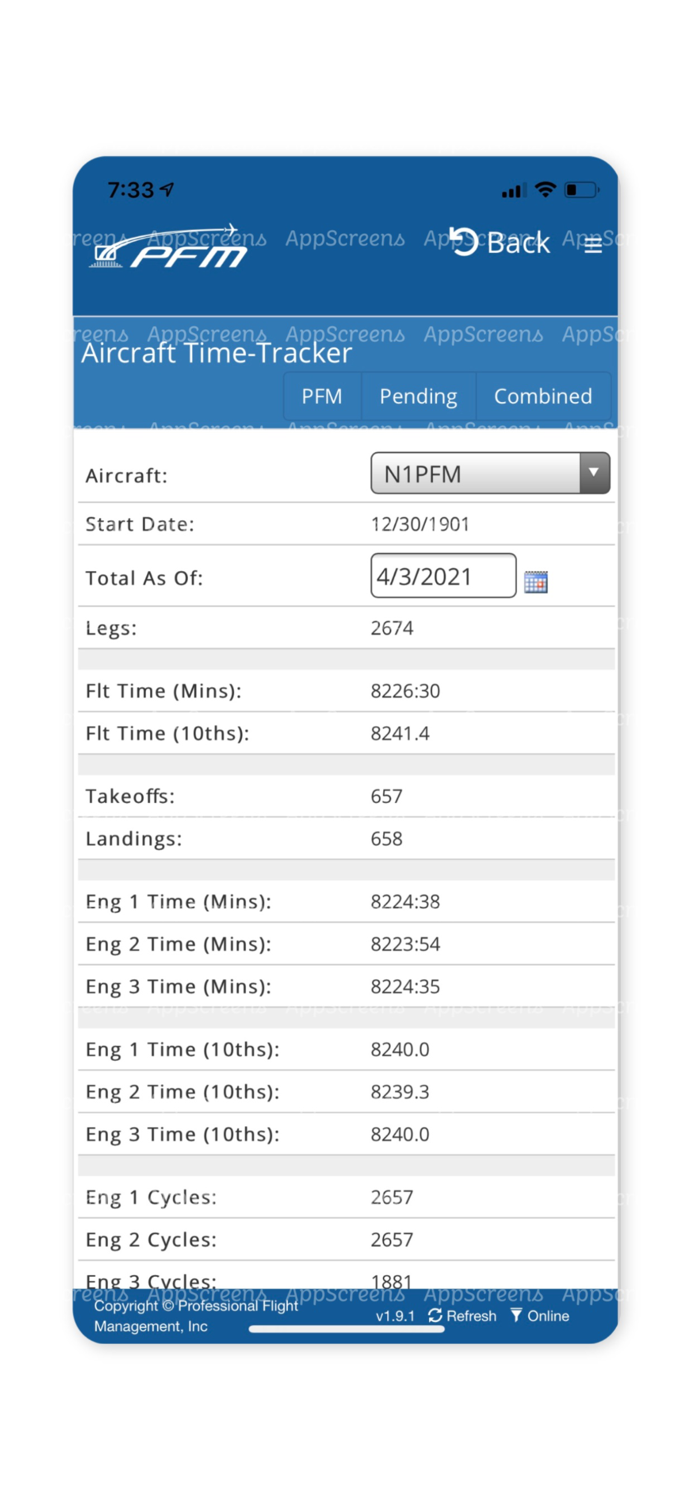The image size is (693, 1500).
Task: Expand the Aircraft dropdown arrow
Action: click(596, 473)
